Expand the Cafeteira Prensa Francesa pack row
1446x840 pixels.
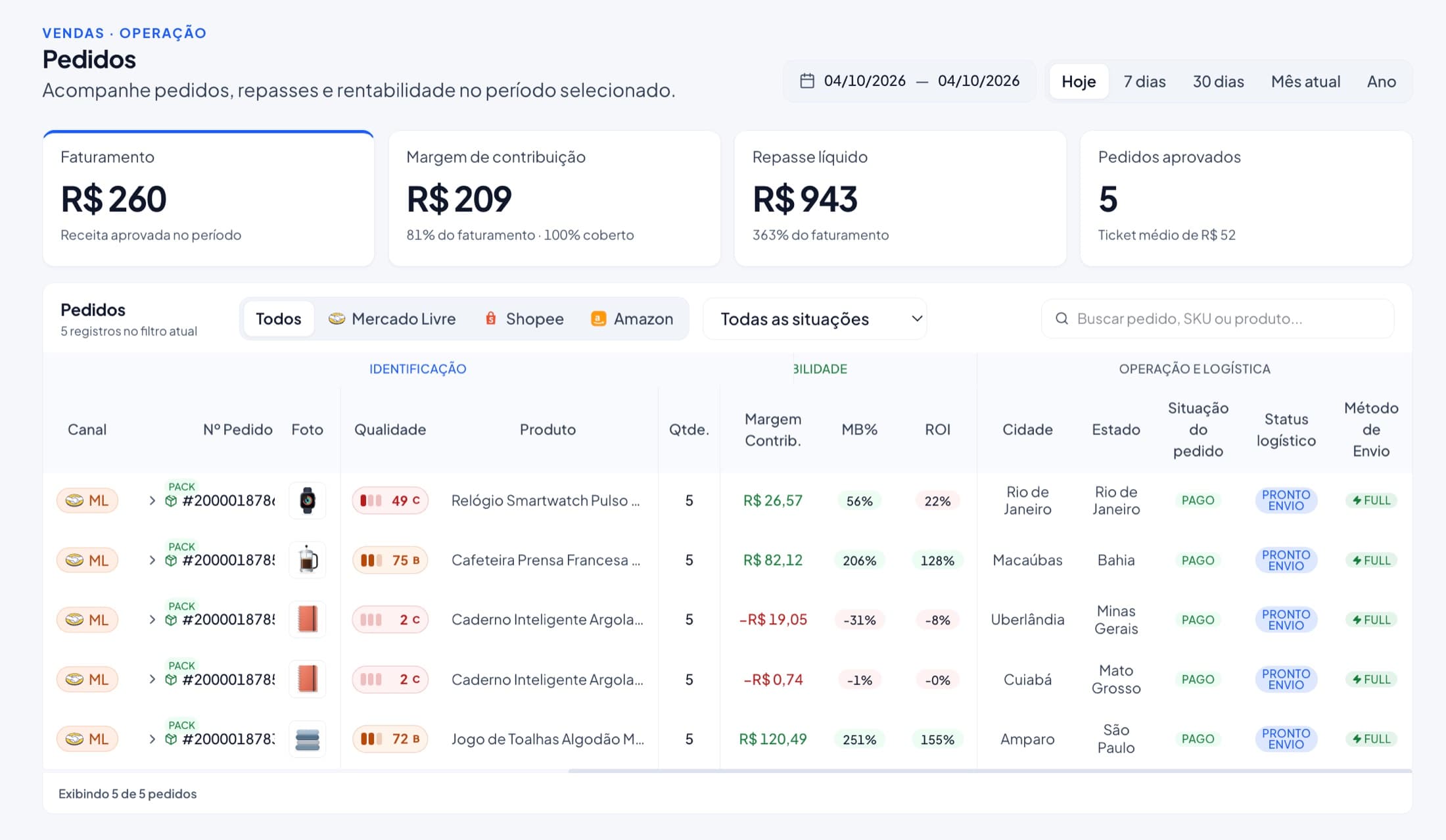click(x=152, y=561)
